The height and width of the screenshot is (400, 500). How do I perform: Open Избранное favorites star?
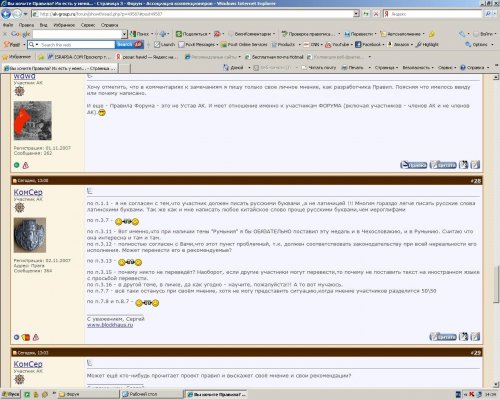click(5, 57)
